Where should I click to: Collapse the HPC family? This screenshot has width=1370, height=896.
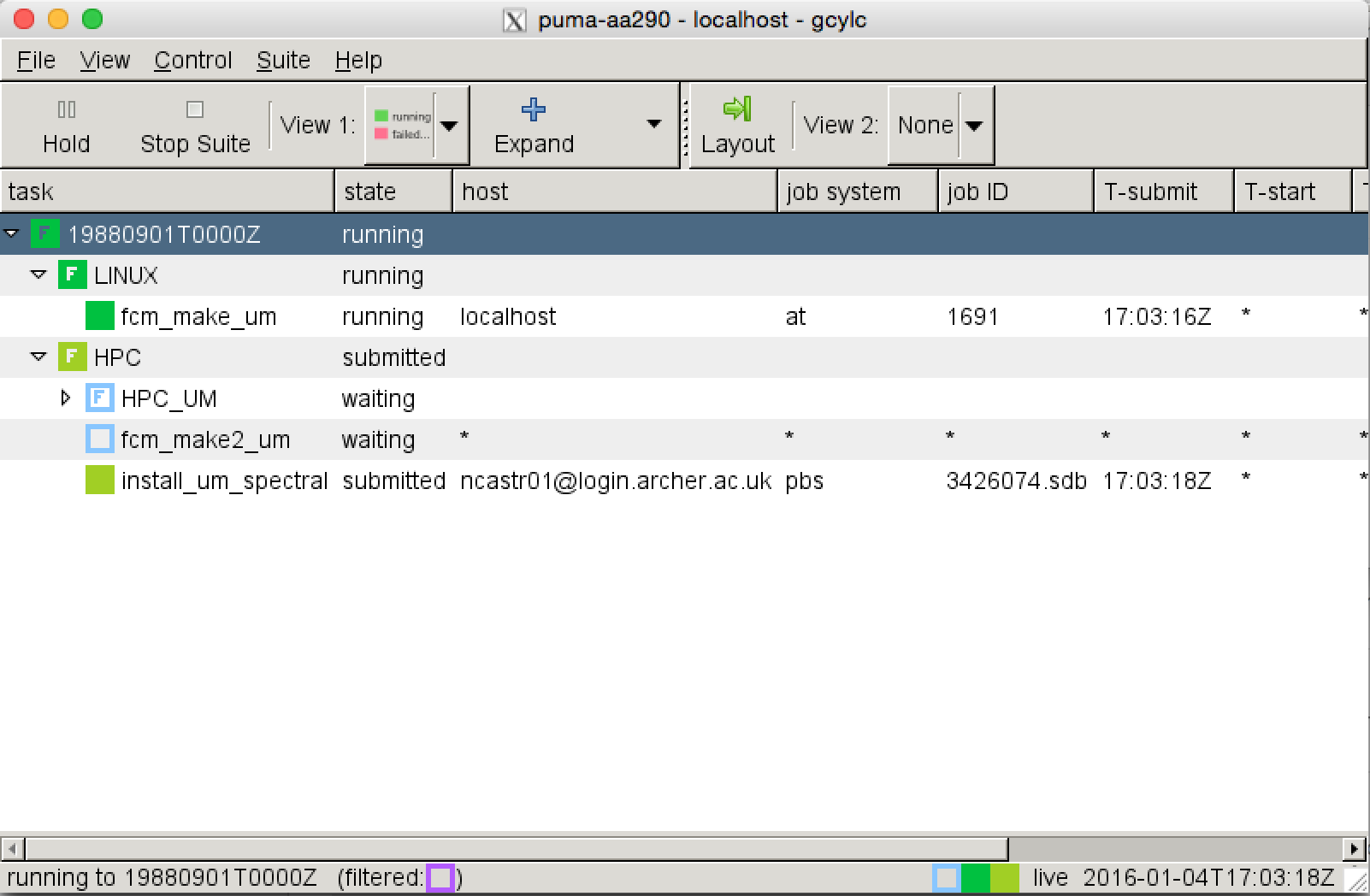click(38, 357)
